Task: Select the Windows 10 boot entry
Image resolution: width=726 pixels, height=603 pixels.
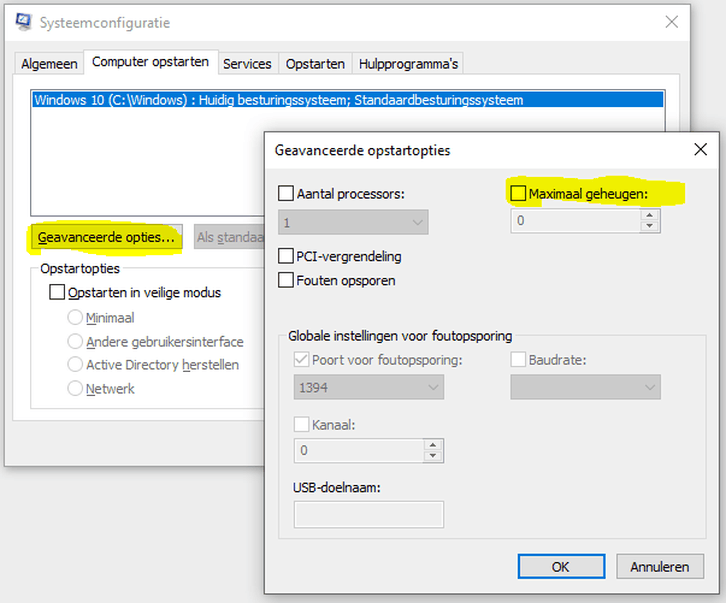Action: click(348, 100)
